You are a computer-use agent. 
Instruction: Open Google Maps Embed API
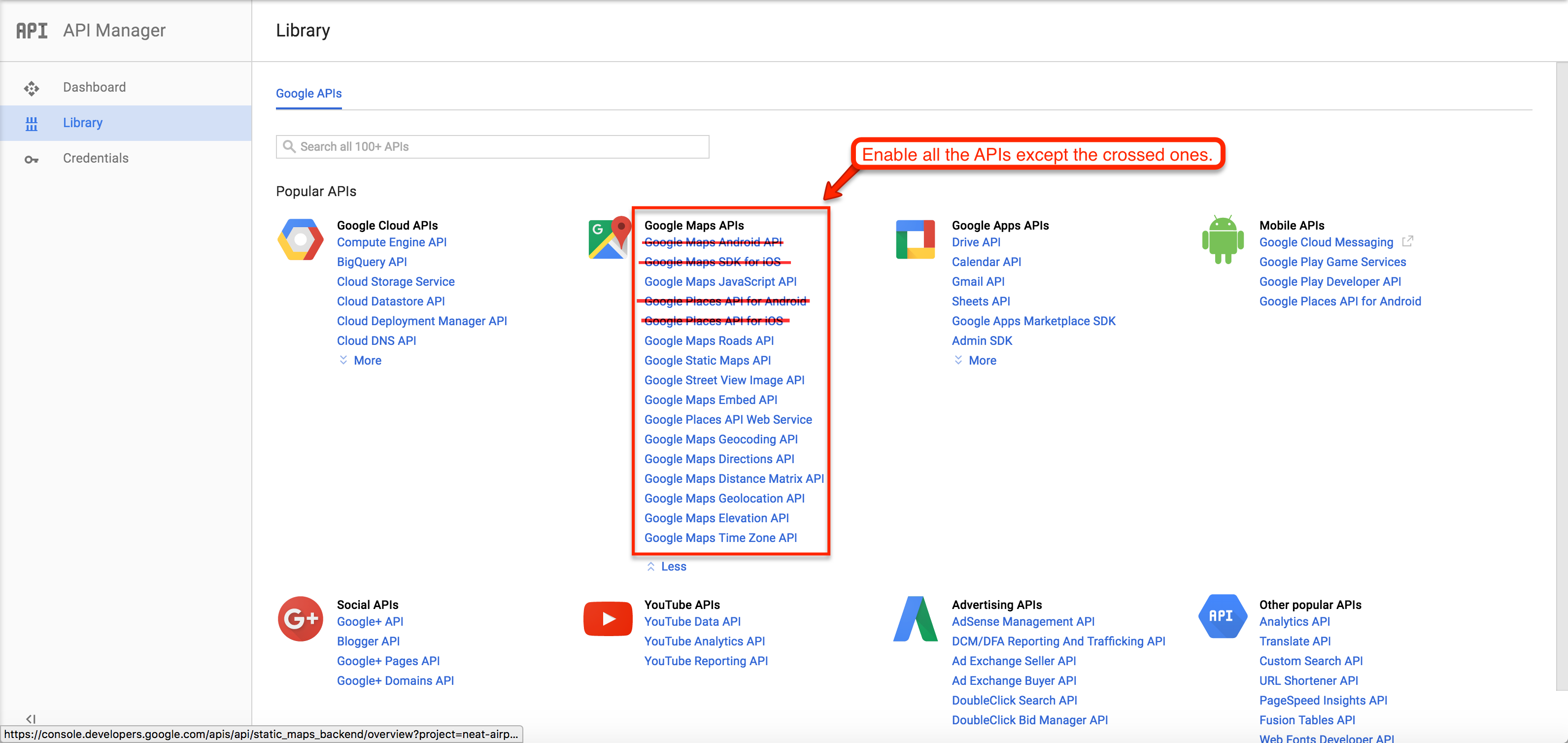(x=711, y=400)
